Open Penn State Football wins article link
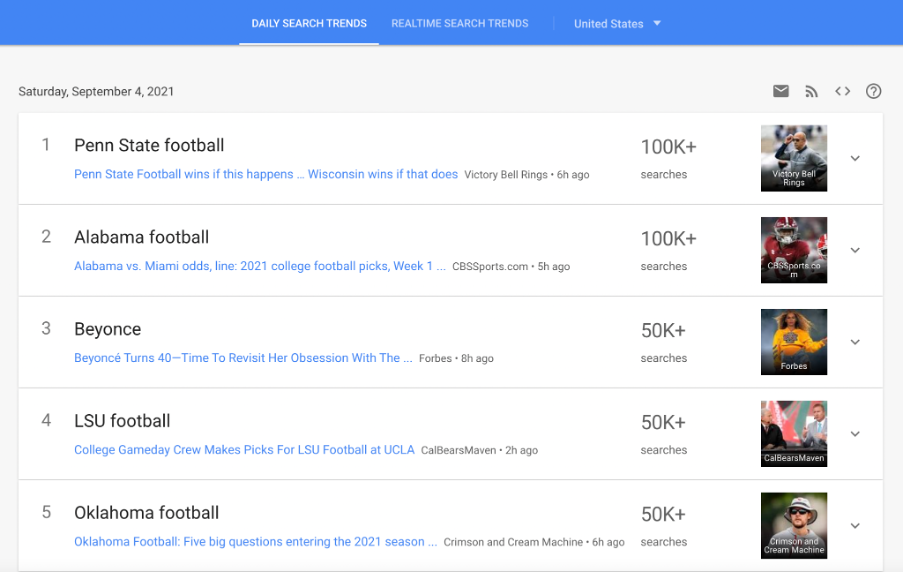The height and width of the screenshot is (572, 904). point(266,174)
